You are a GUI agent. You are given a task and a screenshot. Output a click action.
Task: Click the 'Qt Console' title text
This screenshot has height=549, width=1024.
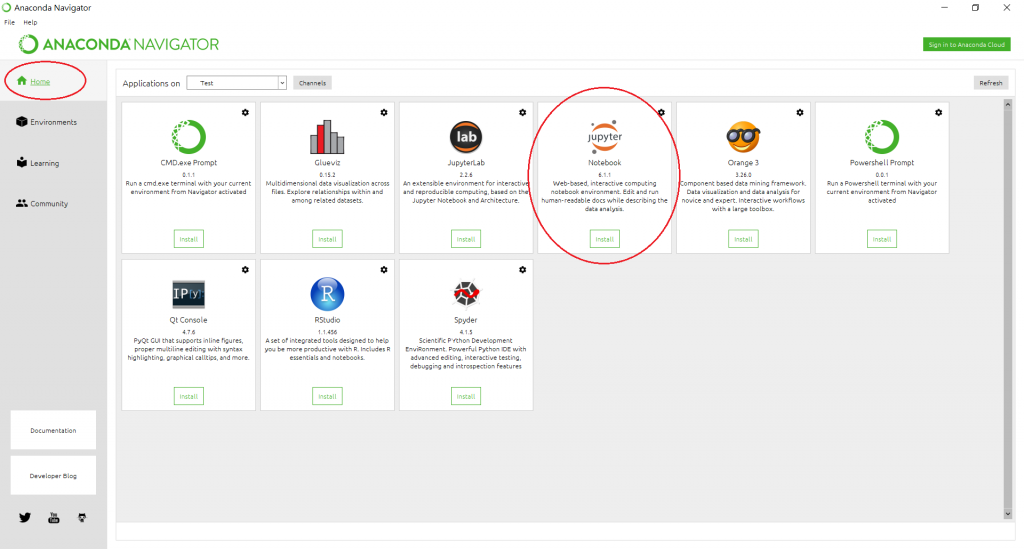pos(189,320)
